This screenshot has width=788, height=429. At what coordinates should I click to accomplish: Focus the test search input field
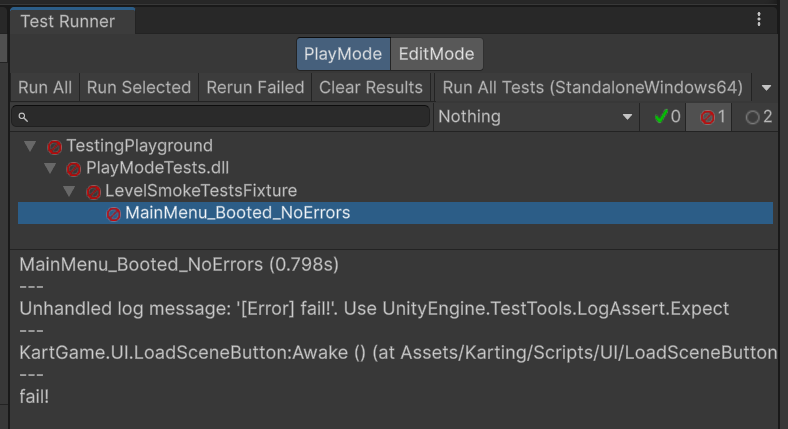click(221, 117)
